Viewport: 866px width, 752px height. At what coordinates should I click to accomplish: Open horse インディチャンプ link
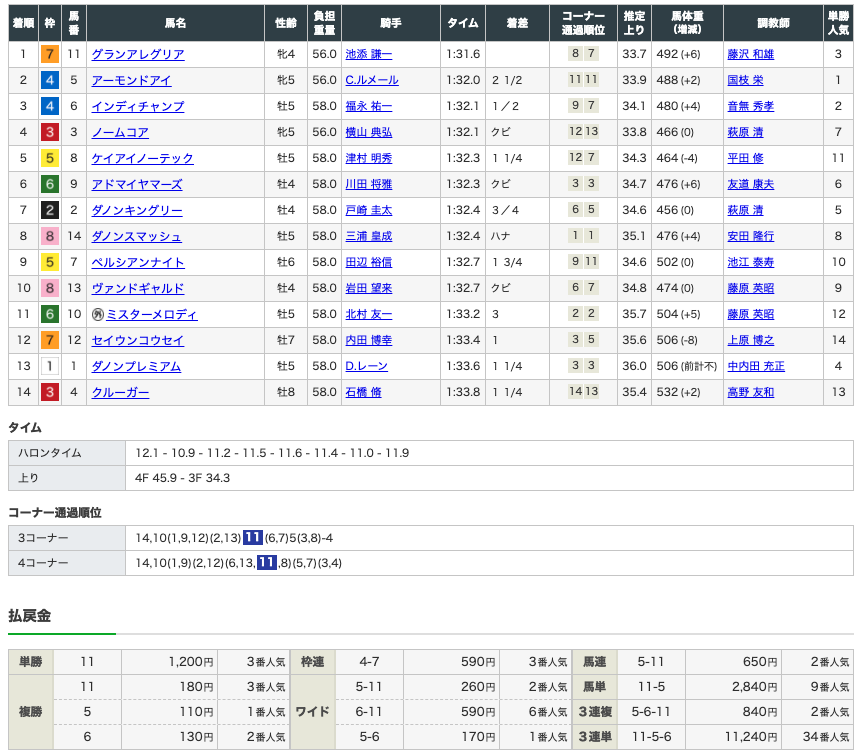pos(138,106)
